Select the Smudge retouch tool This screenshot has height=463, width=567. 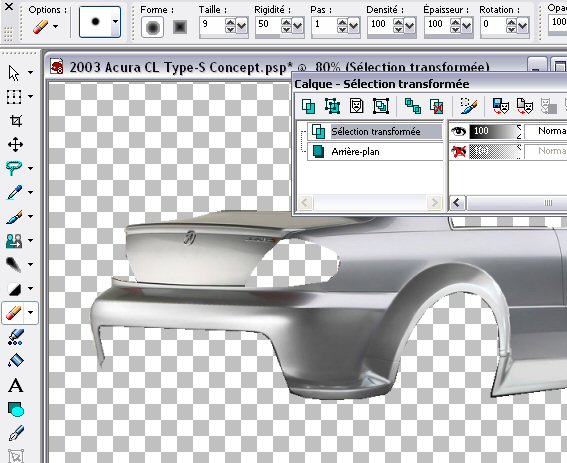pyautogui.click(x=14, y=264)
